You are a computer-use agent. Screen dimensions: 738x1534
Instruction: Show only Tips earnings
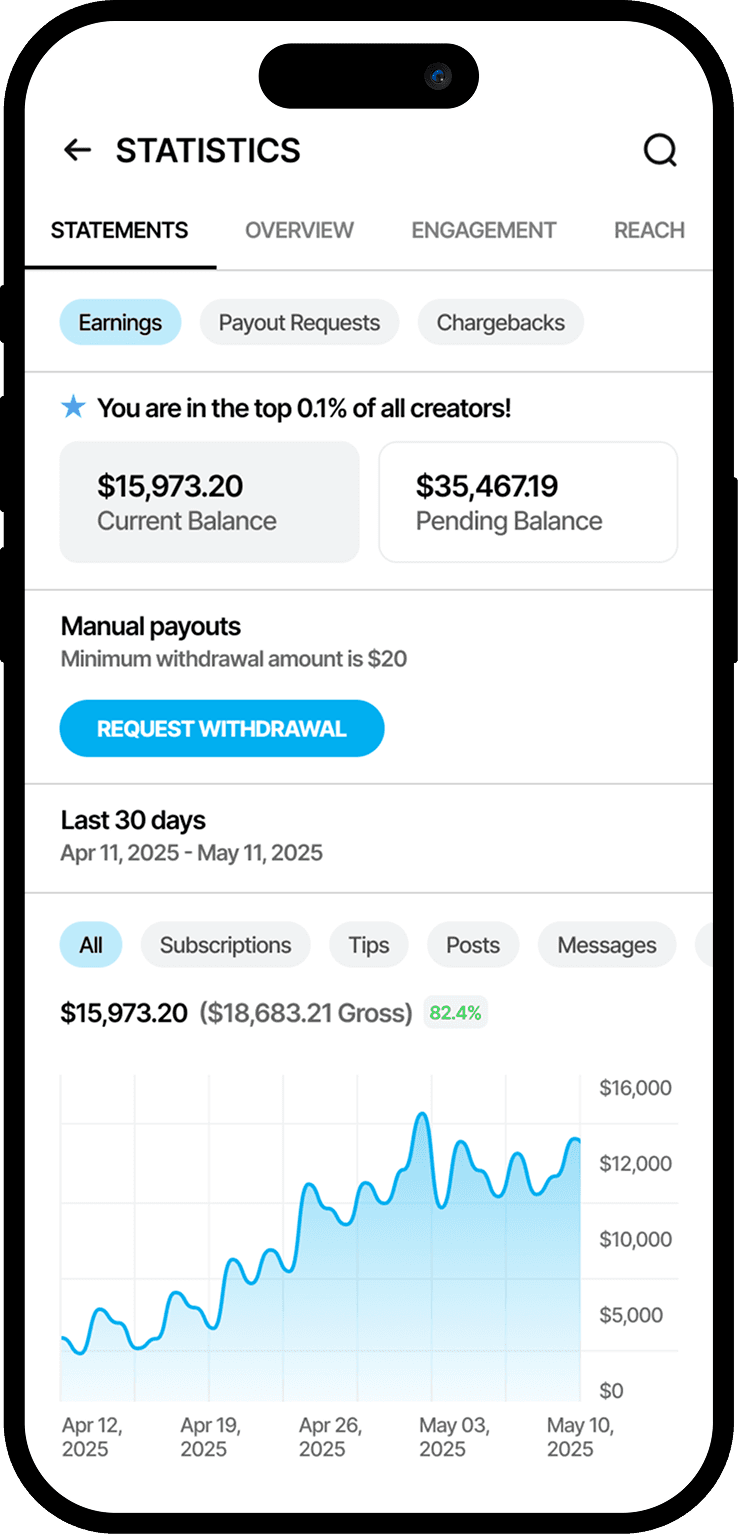coord(369,945)
